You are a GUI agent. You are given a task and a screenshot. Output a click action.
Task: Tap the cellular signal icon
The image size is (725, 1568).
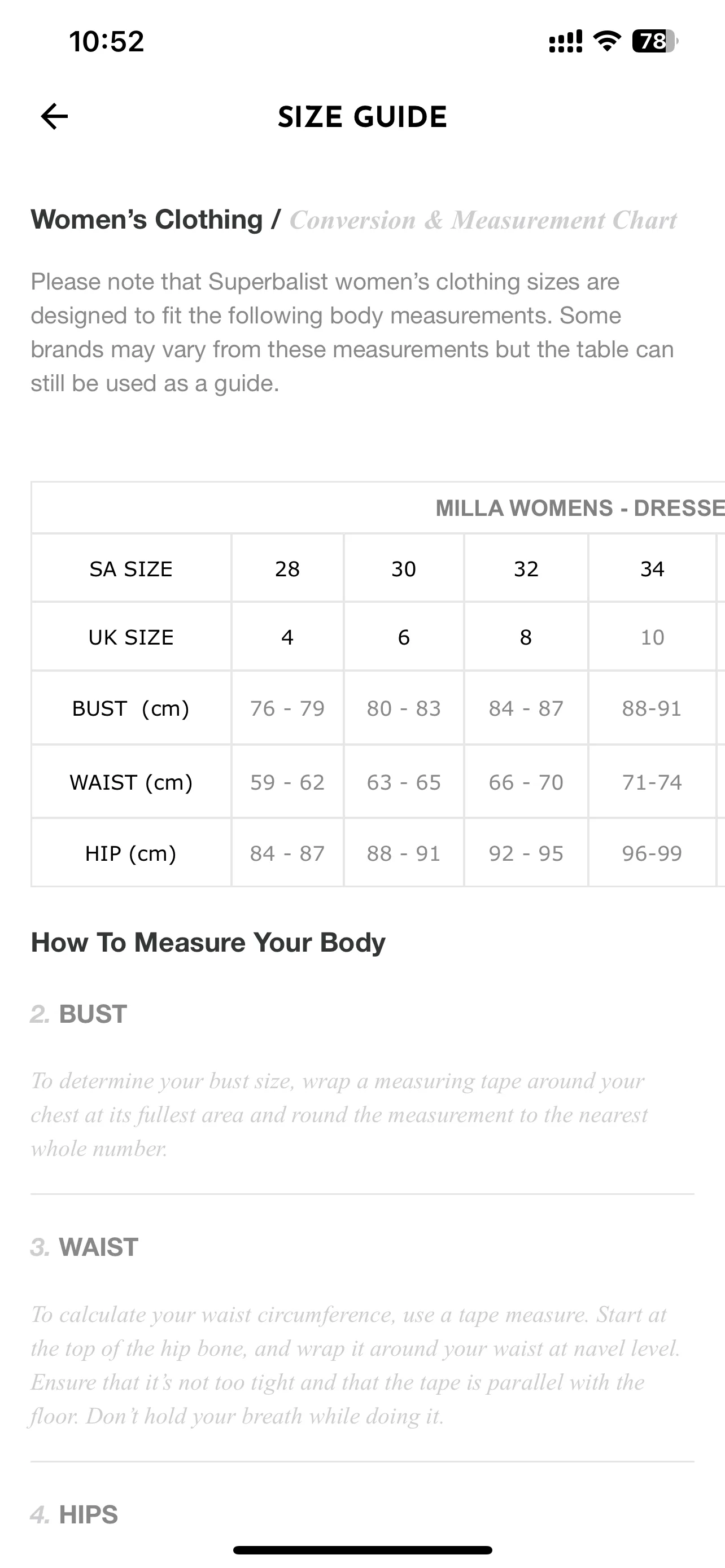(x=566, y=41)
